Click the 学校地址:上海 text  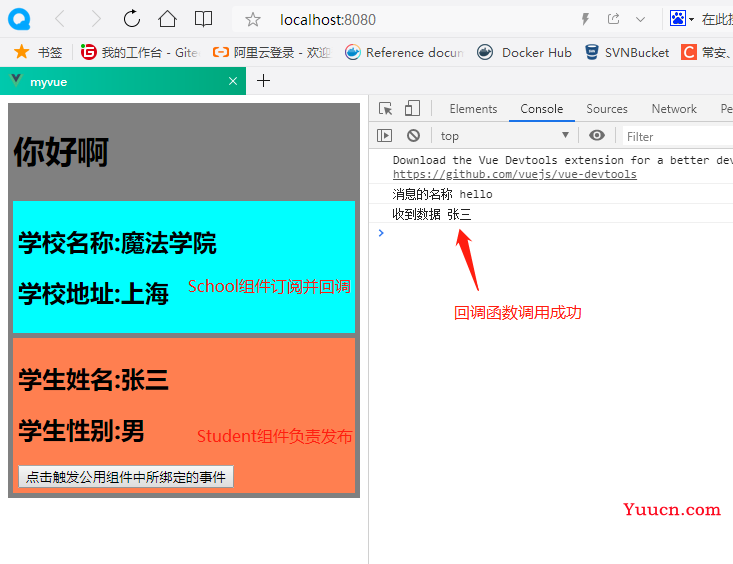pyautogui.click(x=93, y=294)
